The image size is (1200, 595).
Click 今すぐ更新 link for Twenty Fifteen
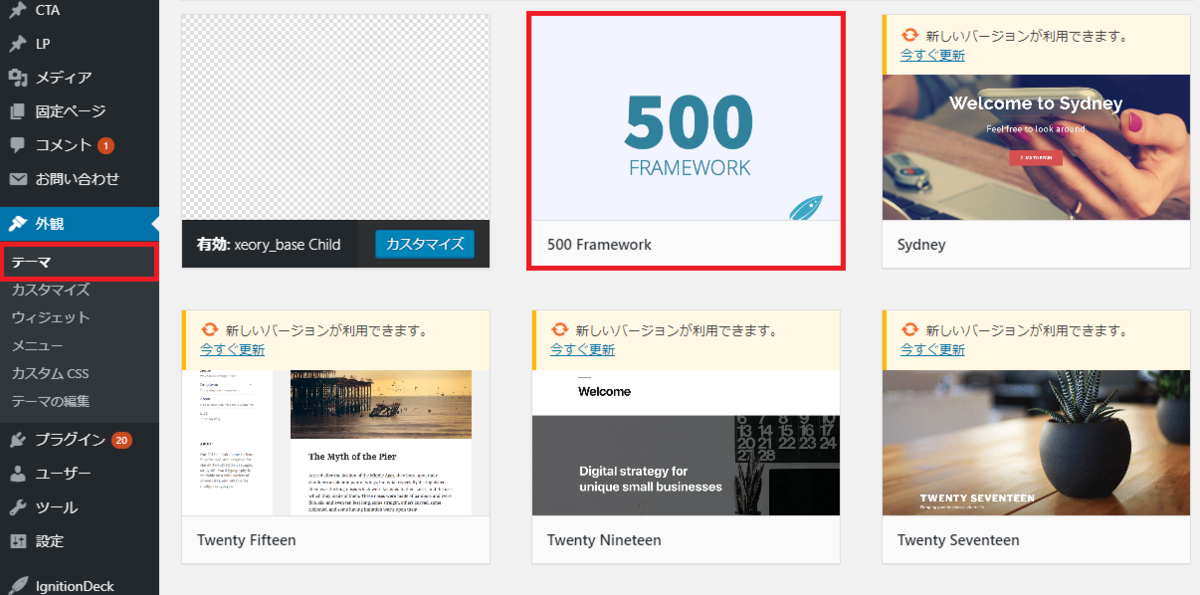tap(232, 350)
